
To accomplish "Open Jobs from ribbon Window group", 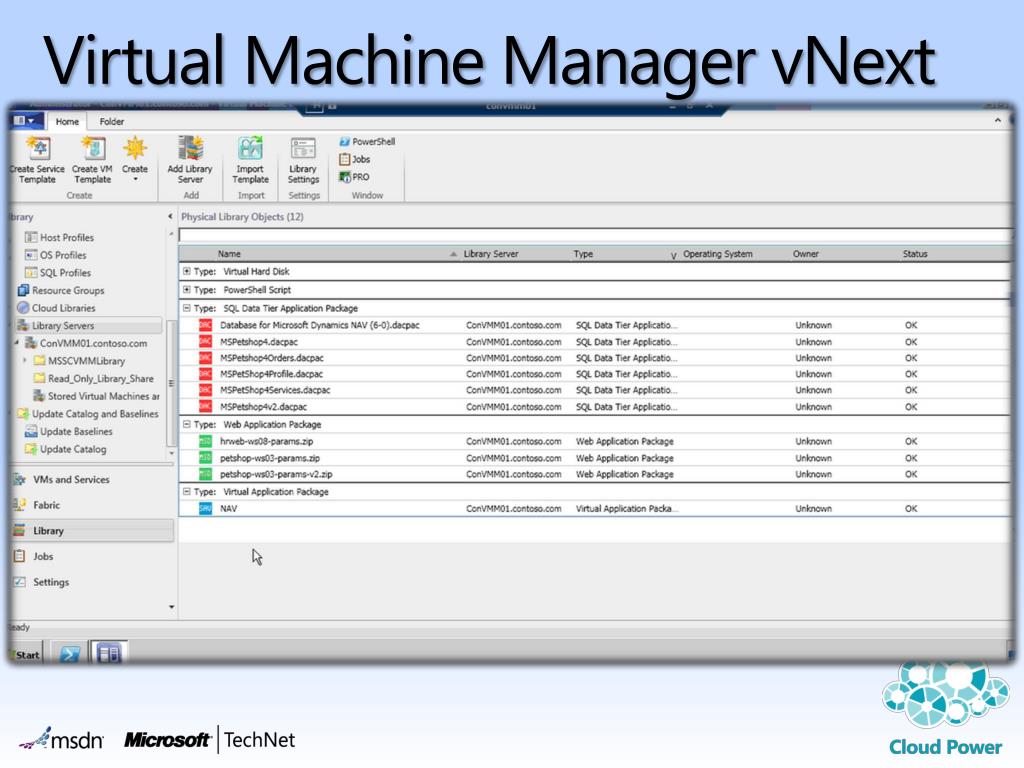I will [355, 159].
